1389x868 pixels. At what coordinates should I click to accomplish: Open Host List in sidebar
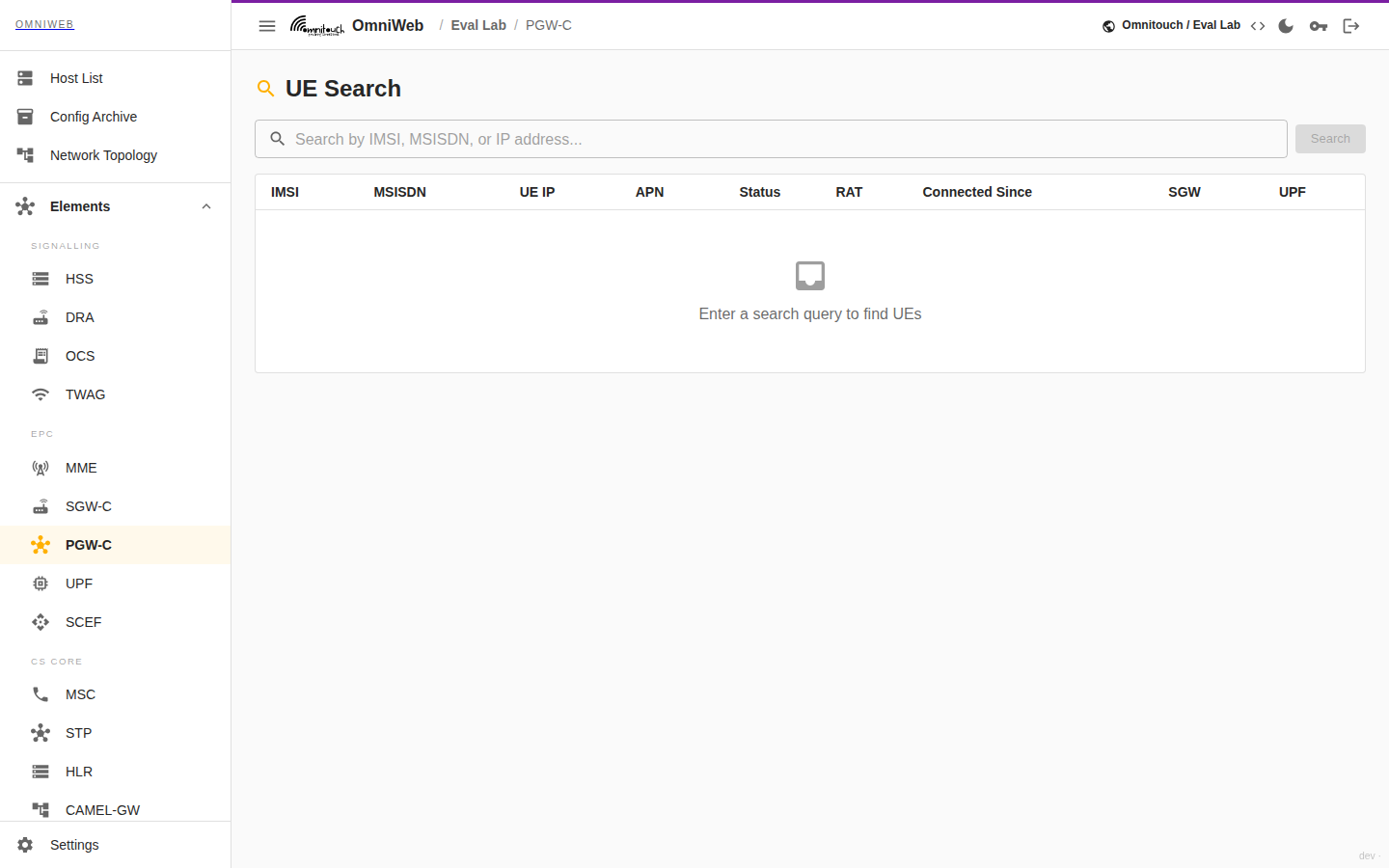[x=116, y=78]
